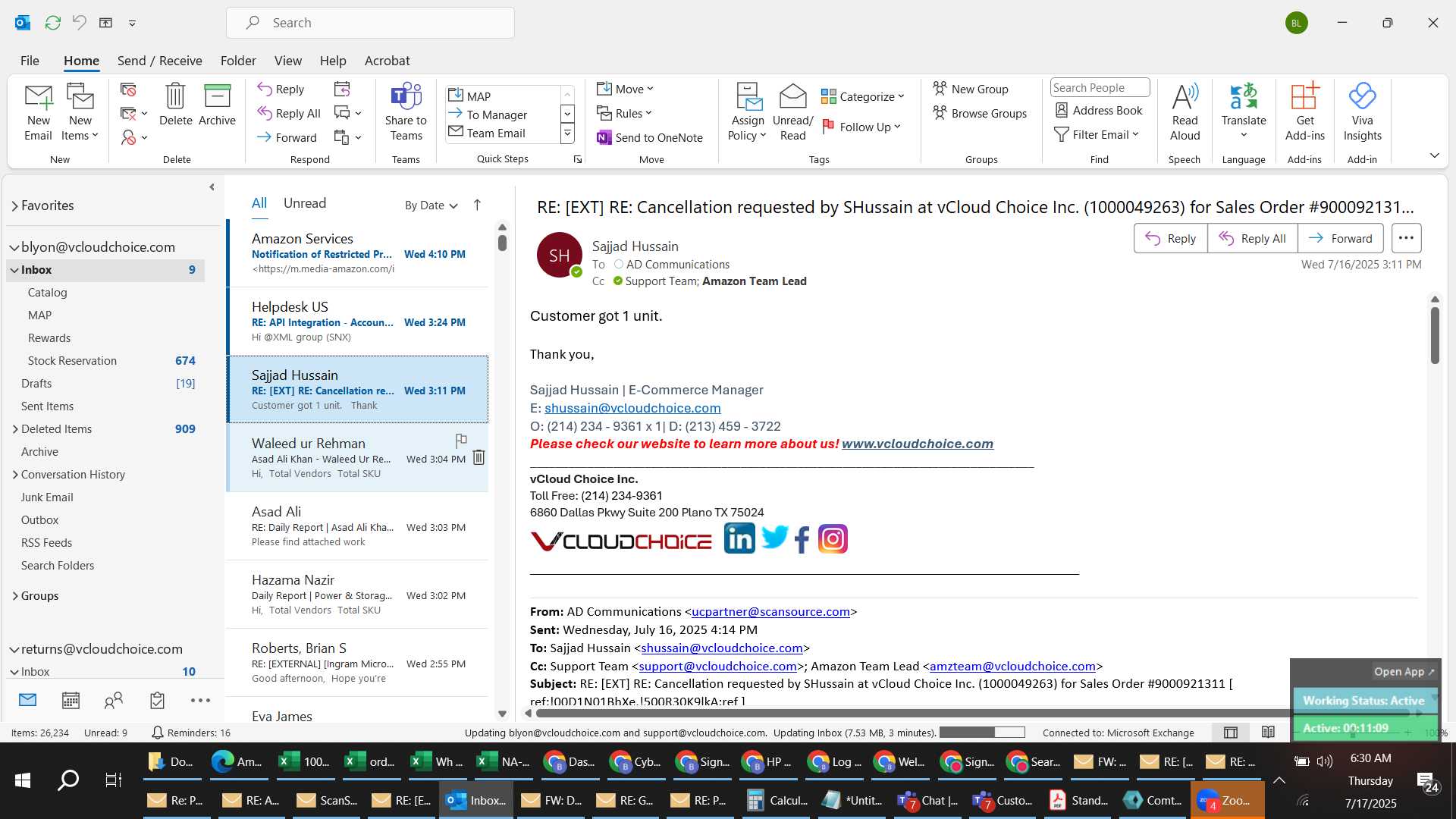The width and height of the screenshot is (1456, 819).
Task: Expand the Groups section
Action: pos(15,596)
